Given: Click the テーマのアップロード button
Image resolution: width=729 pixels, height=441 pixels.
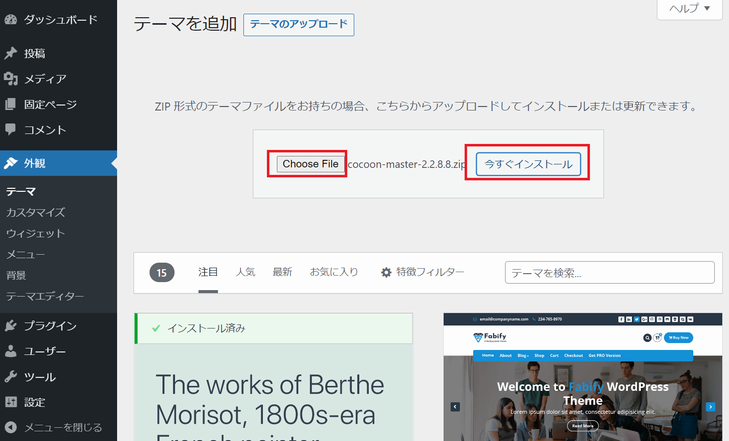Looking at the screenshot, I should 298,24.
